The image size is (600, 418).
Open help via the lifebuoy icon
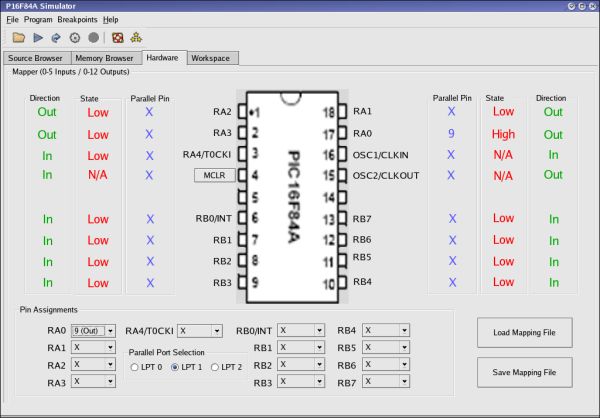click(117, 38)
